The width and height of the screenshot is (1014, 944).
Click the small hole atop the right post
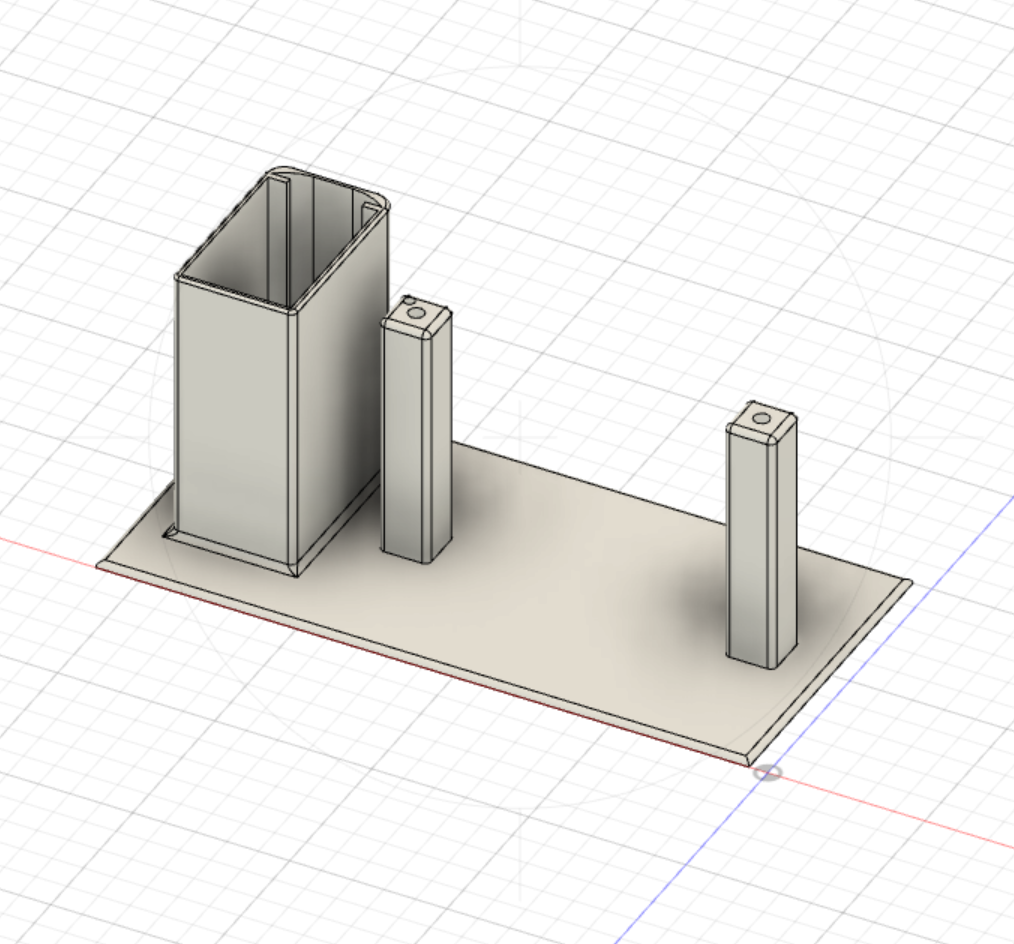point(762,416)
